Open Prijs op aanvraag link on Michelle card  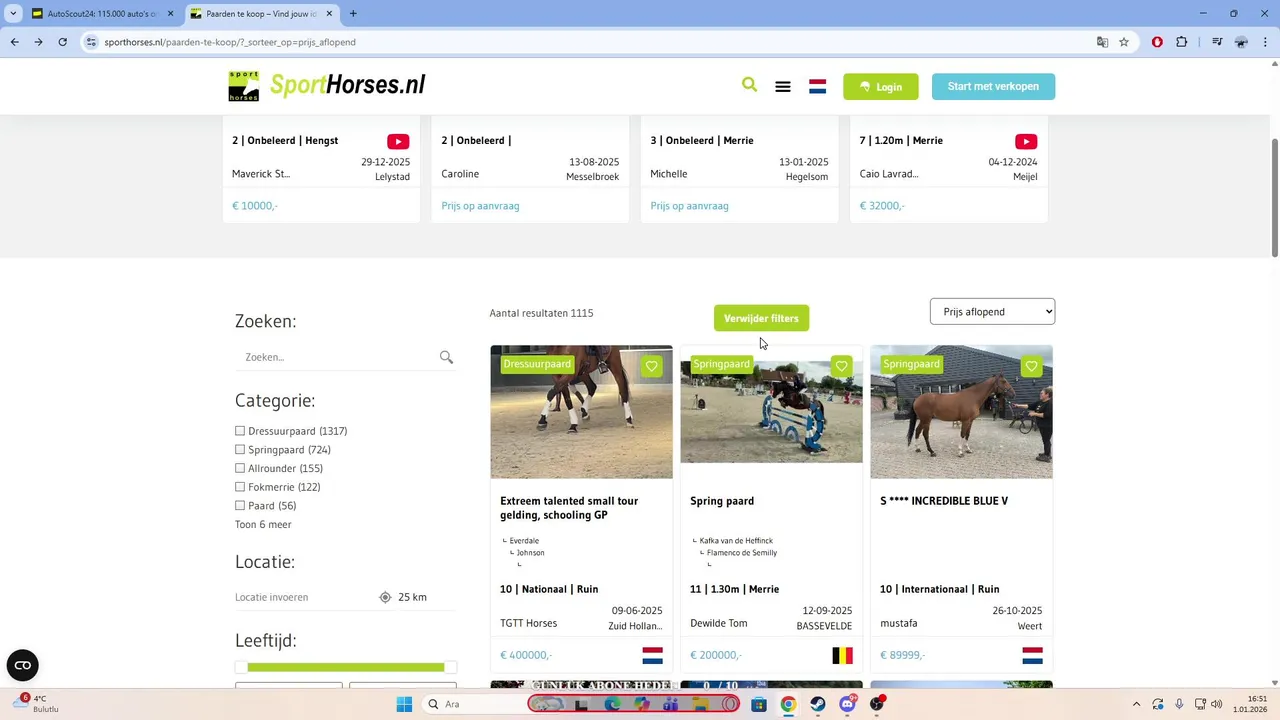(689, 206)
